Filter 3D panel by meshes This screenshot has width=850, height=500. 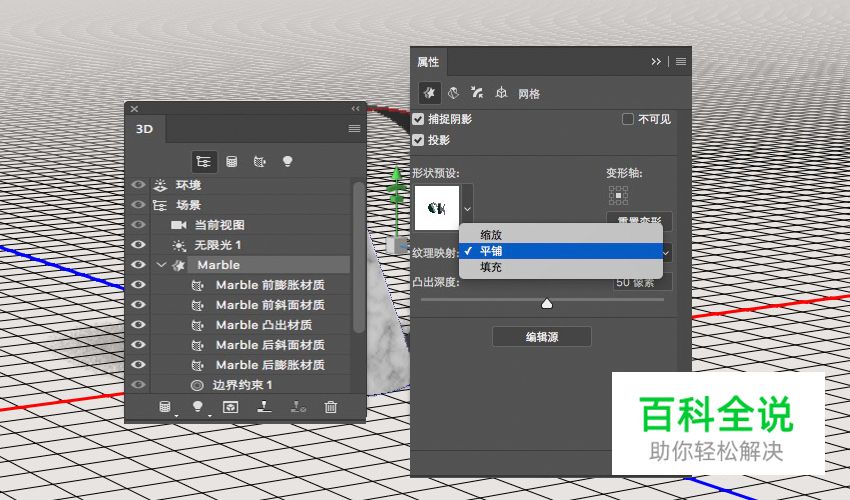[231, 162]
